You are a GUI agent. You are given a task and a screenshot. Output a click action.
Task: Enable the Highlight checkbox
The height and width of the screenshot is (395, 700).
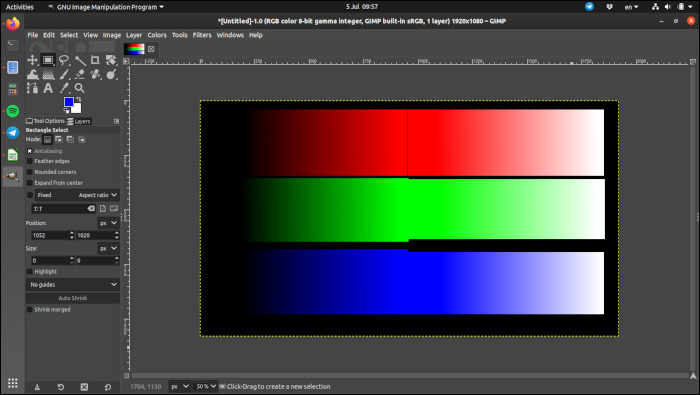click(x=29, y=271)
